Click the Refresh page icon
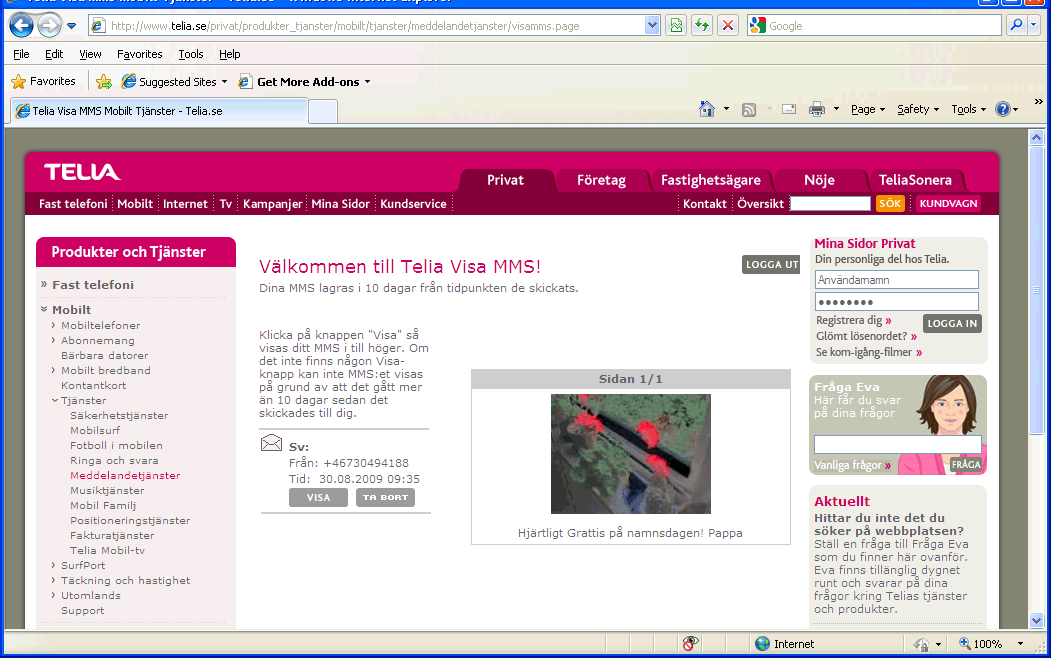This screenshot has width=1051, height=658. click(702, 25)
